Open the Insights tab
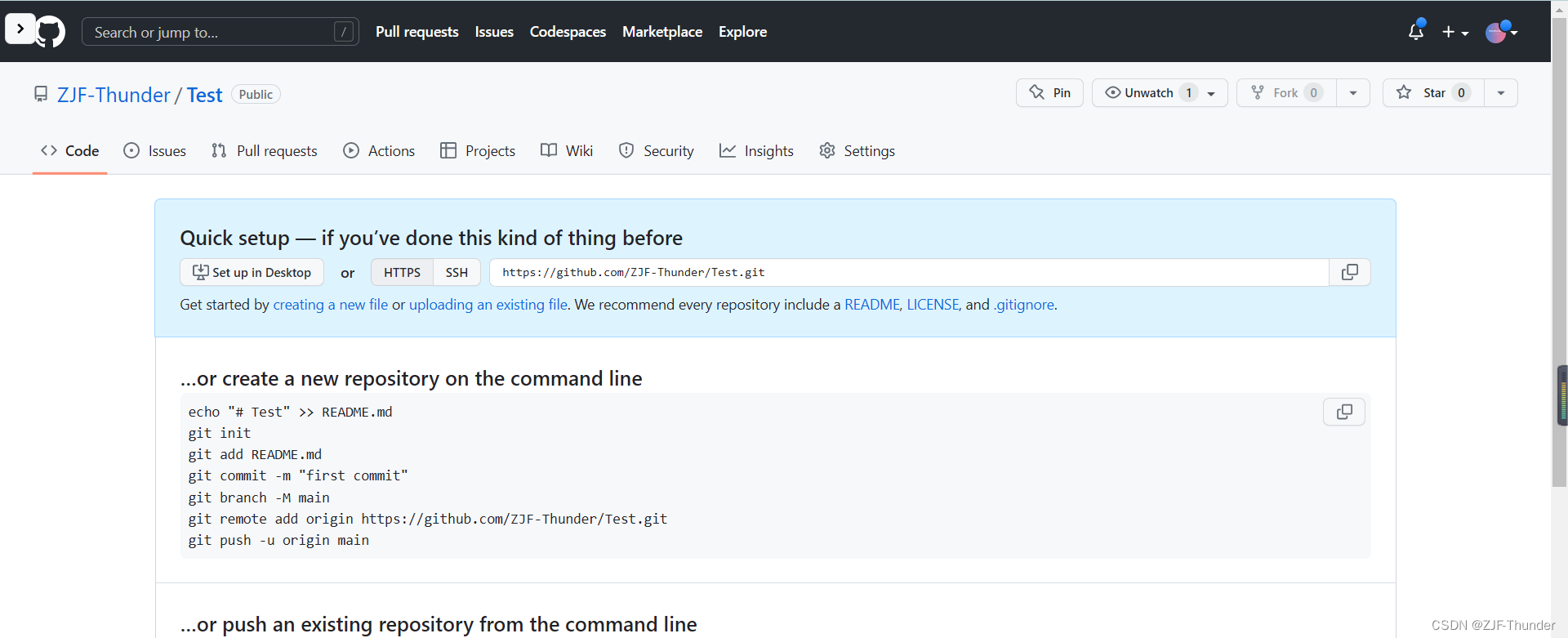The image size is (1568, 638). 756,151
